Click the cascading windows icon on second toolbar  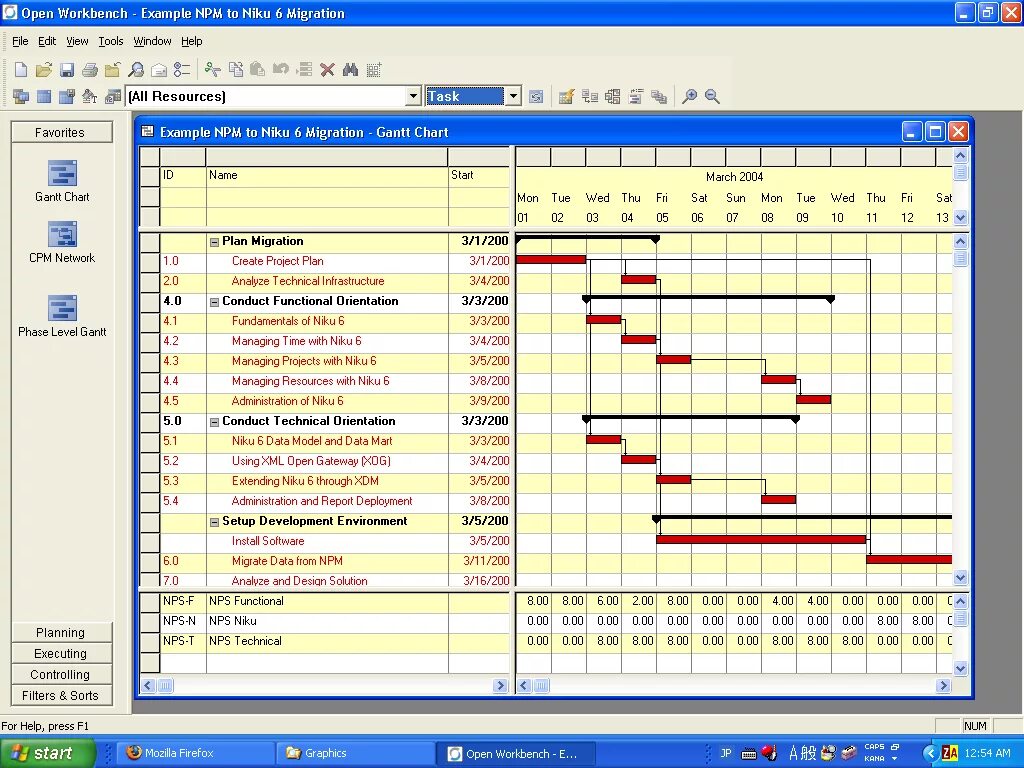21,97
